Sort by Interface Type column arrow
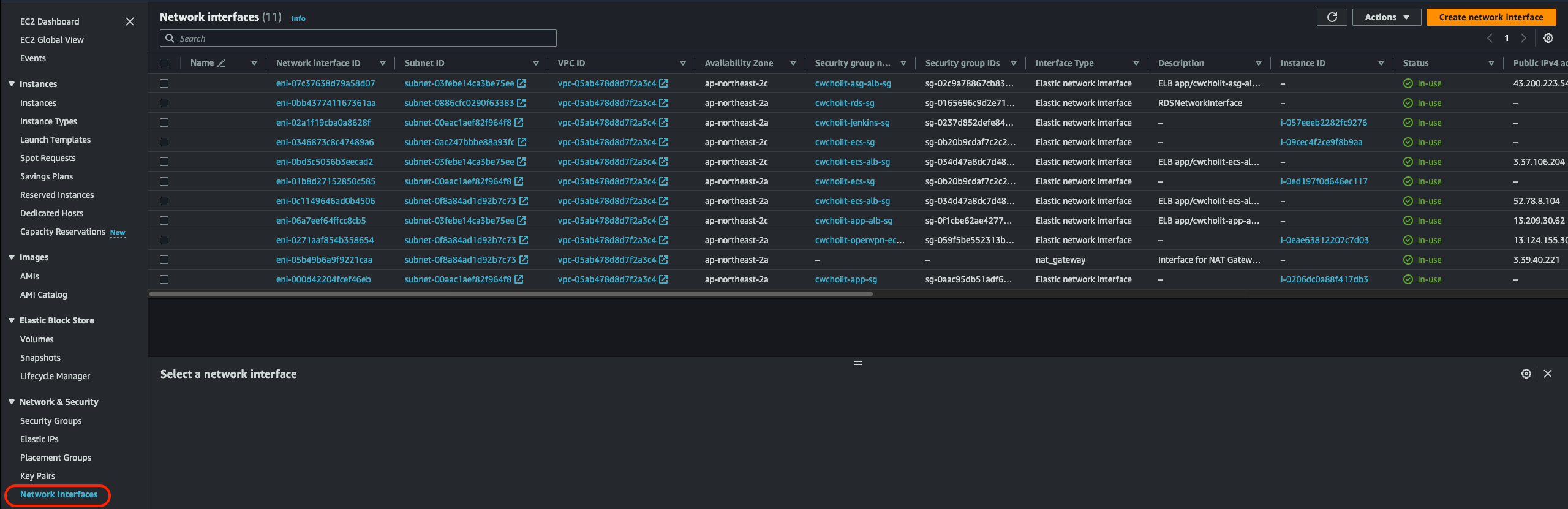The height and width of the screenshot is (509, 1568). pyautogui.click(x=1136, y=63)
